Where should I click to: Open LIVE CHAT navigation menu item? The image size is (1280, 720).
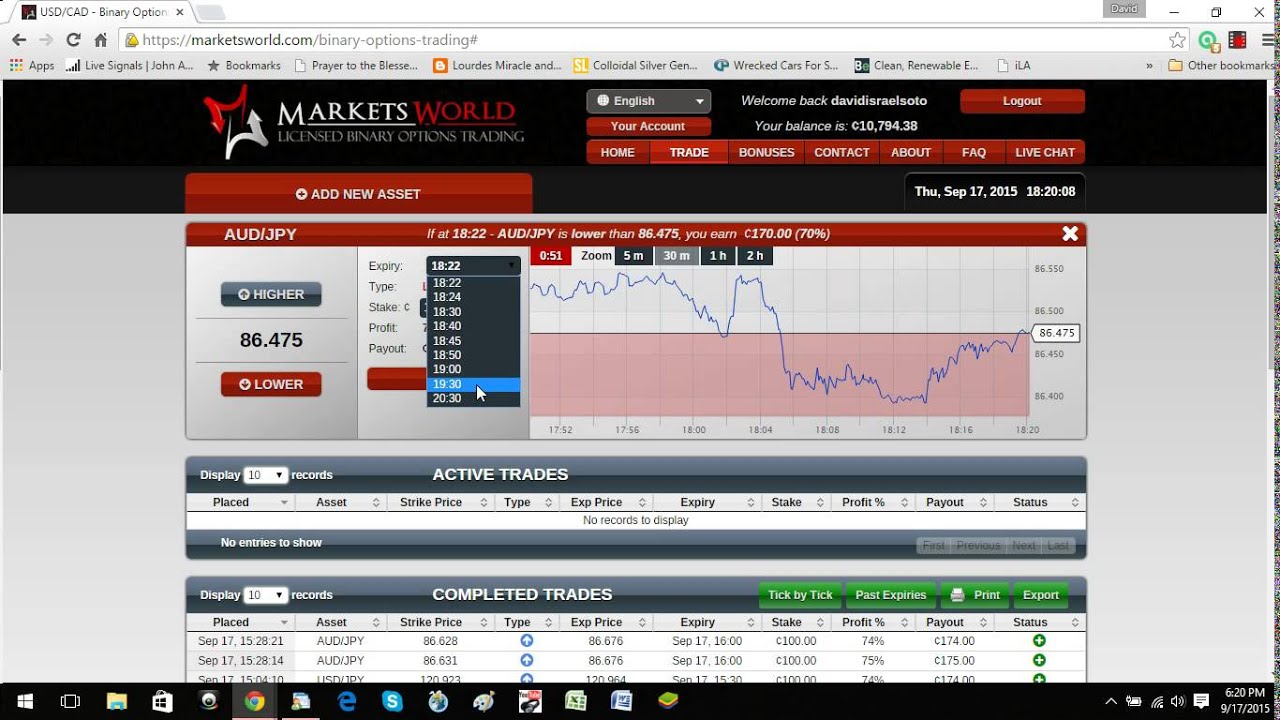[x=1045, y=153]
